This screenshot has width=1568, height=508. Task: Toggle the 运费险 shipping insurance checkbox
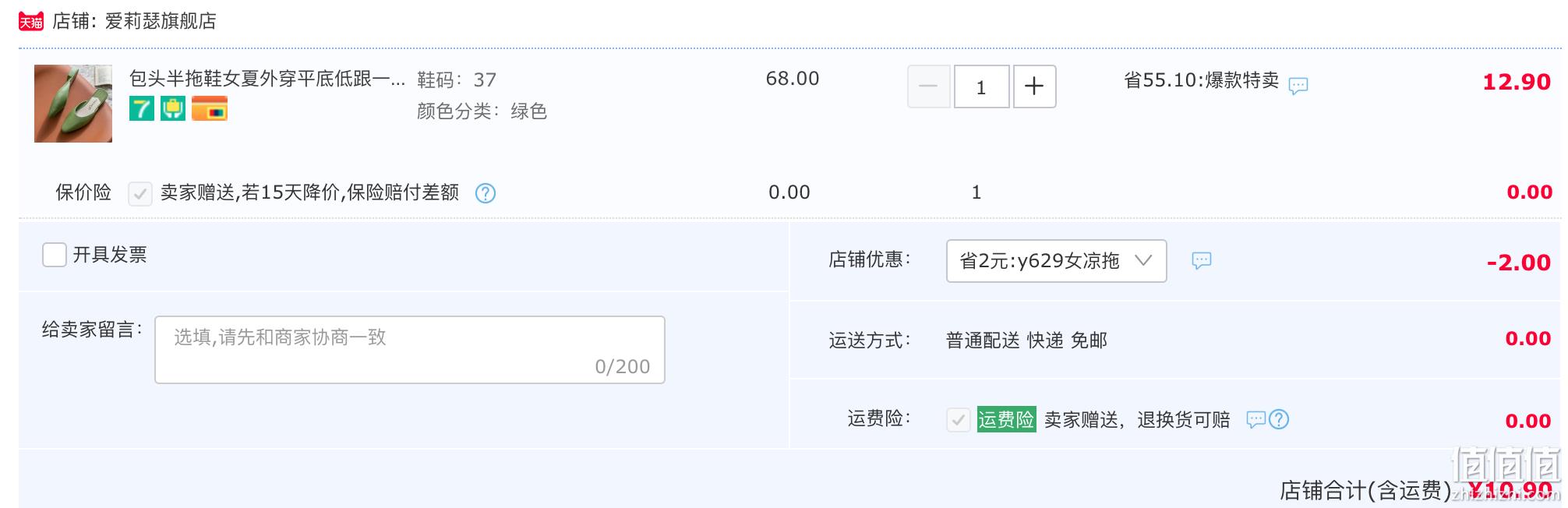click(958, 420)
